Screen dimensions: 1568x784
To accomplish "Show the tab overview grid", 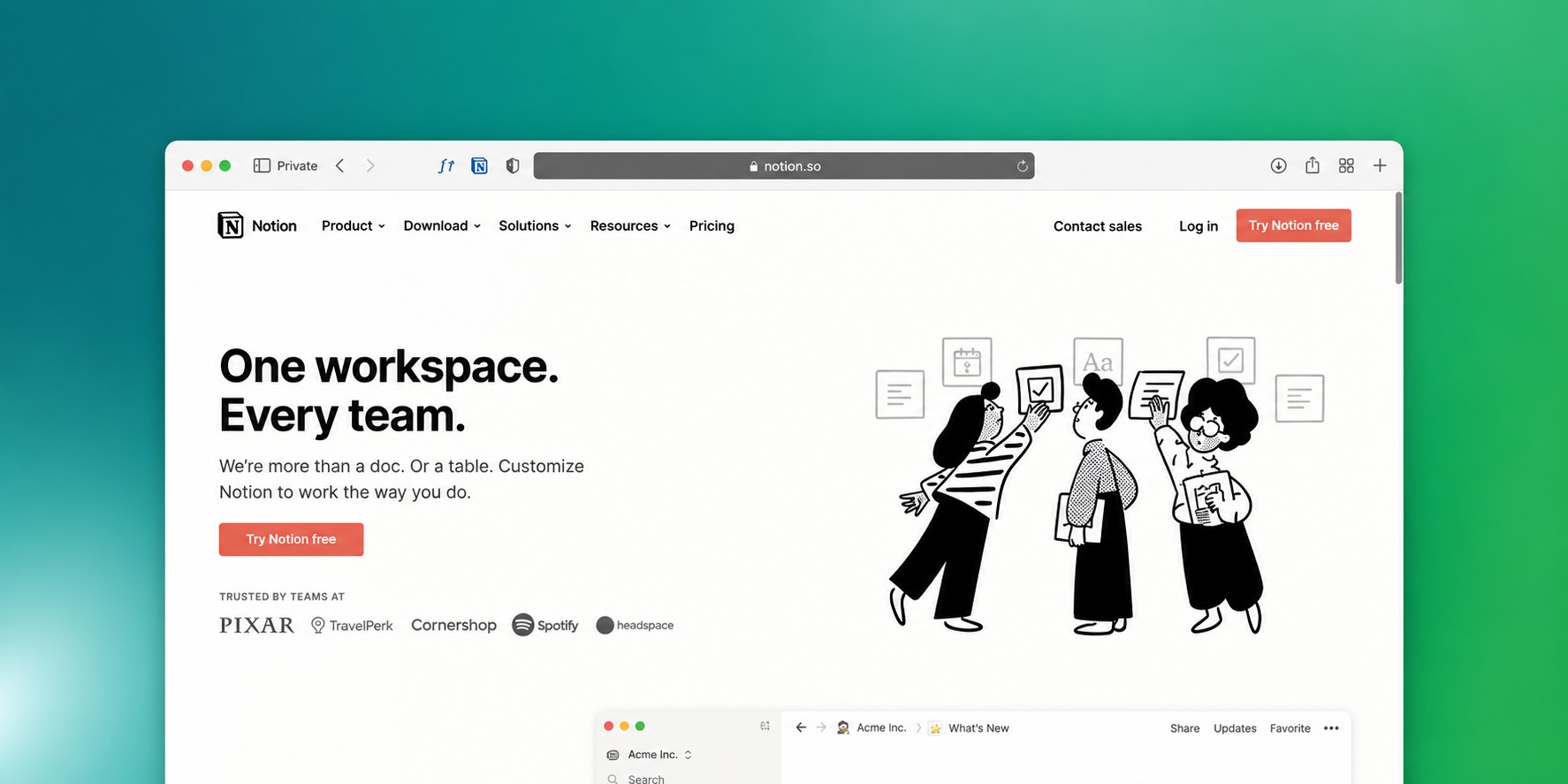I will tap(1346, 166).
